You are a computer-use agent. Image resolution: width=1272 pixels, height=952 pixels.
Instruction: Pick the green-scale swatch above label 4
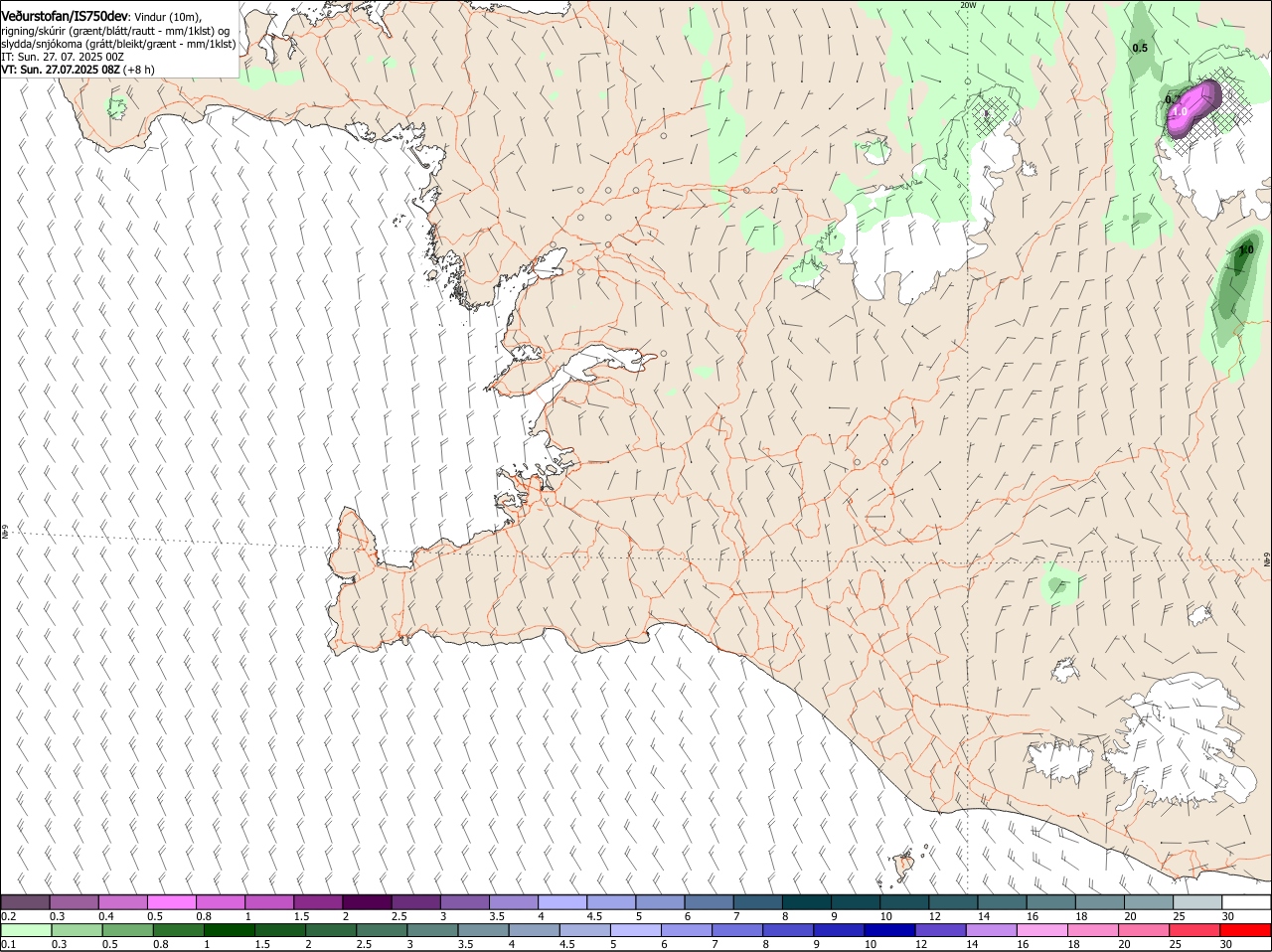coord(534,930)
